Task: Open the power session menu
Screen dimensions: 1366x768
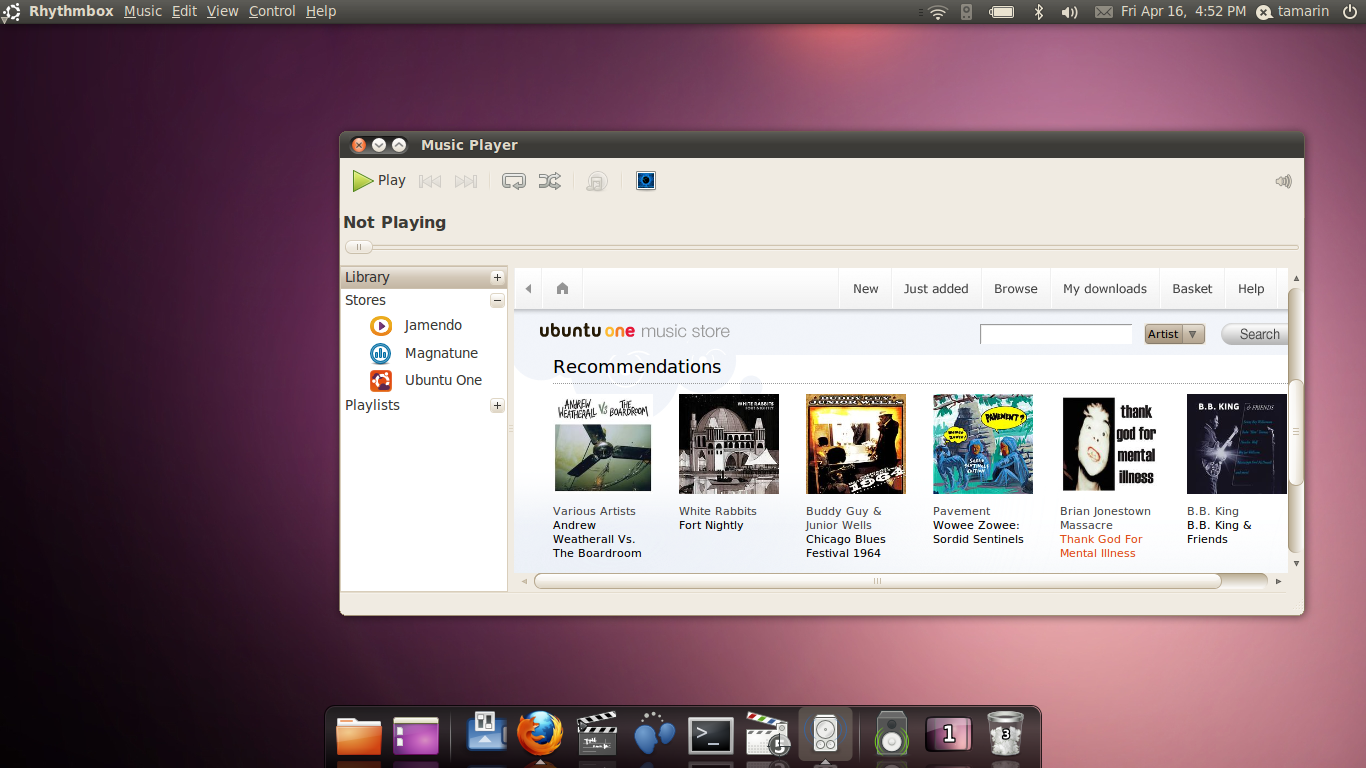Action: pyautogui.click(x=1350, y=12)
